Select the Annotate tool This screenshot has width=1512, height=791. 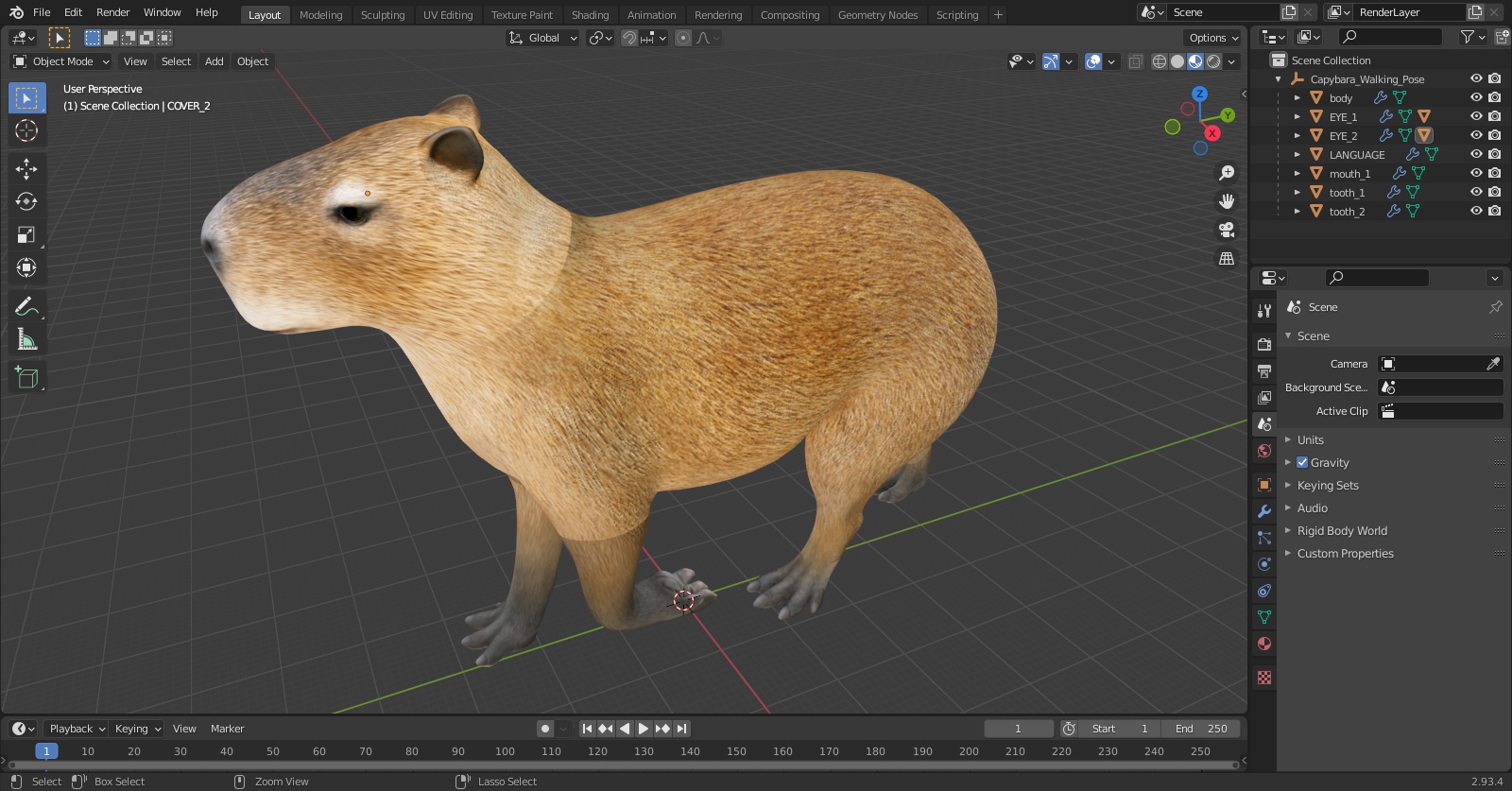click(x=26, y=306)
